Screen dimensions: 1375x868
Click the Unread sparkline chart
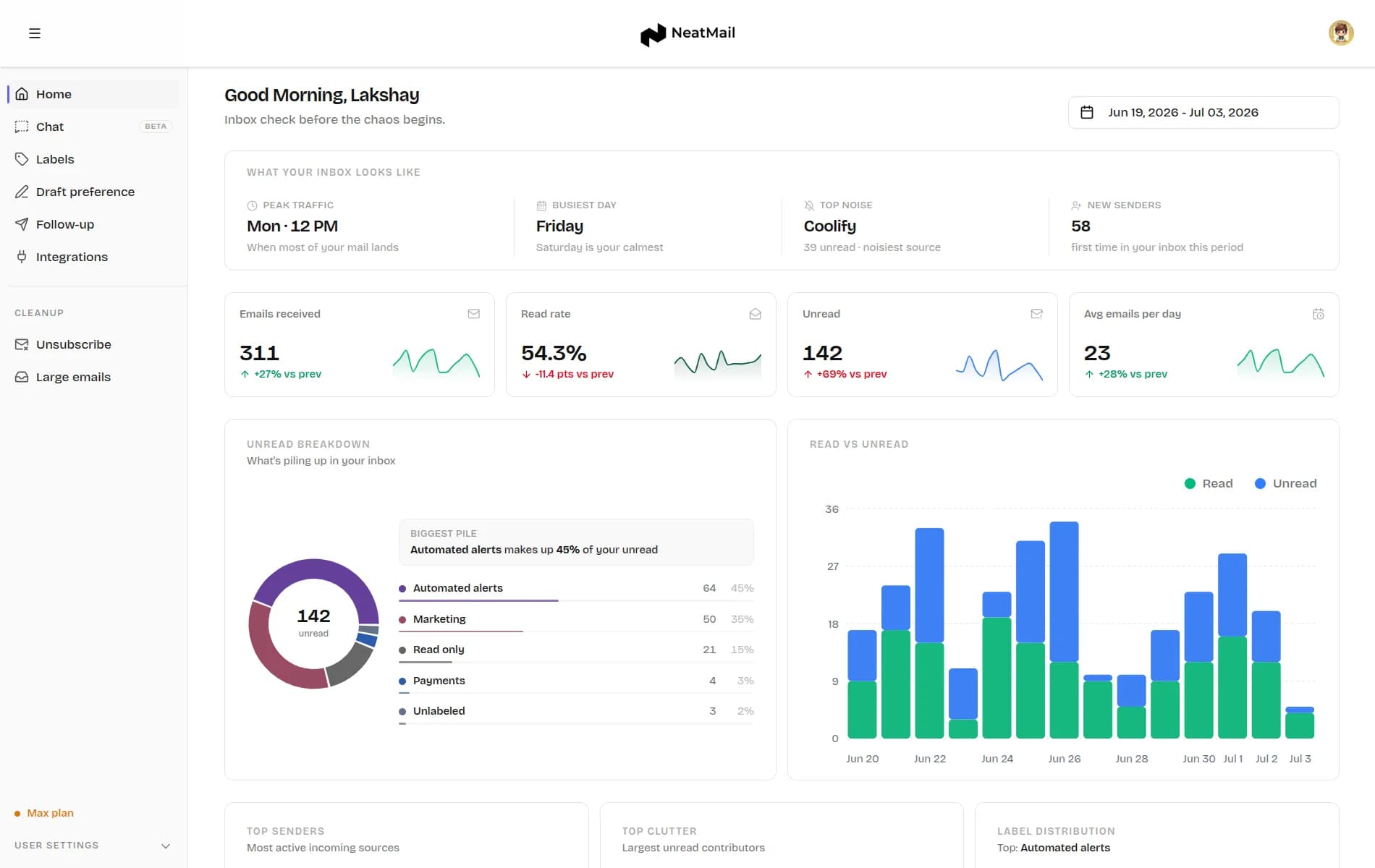click(x=999, y=365)
